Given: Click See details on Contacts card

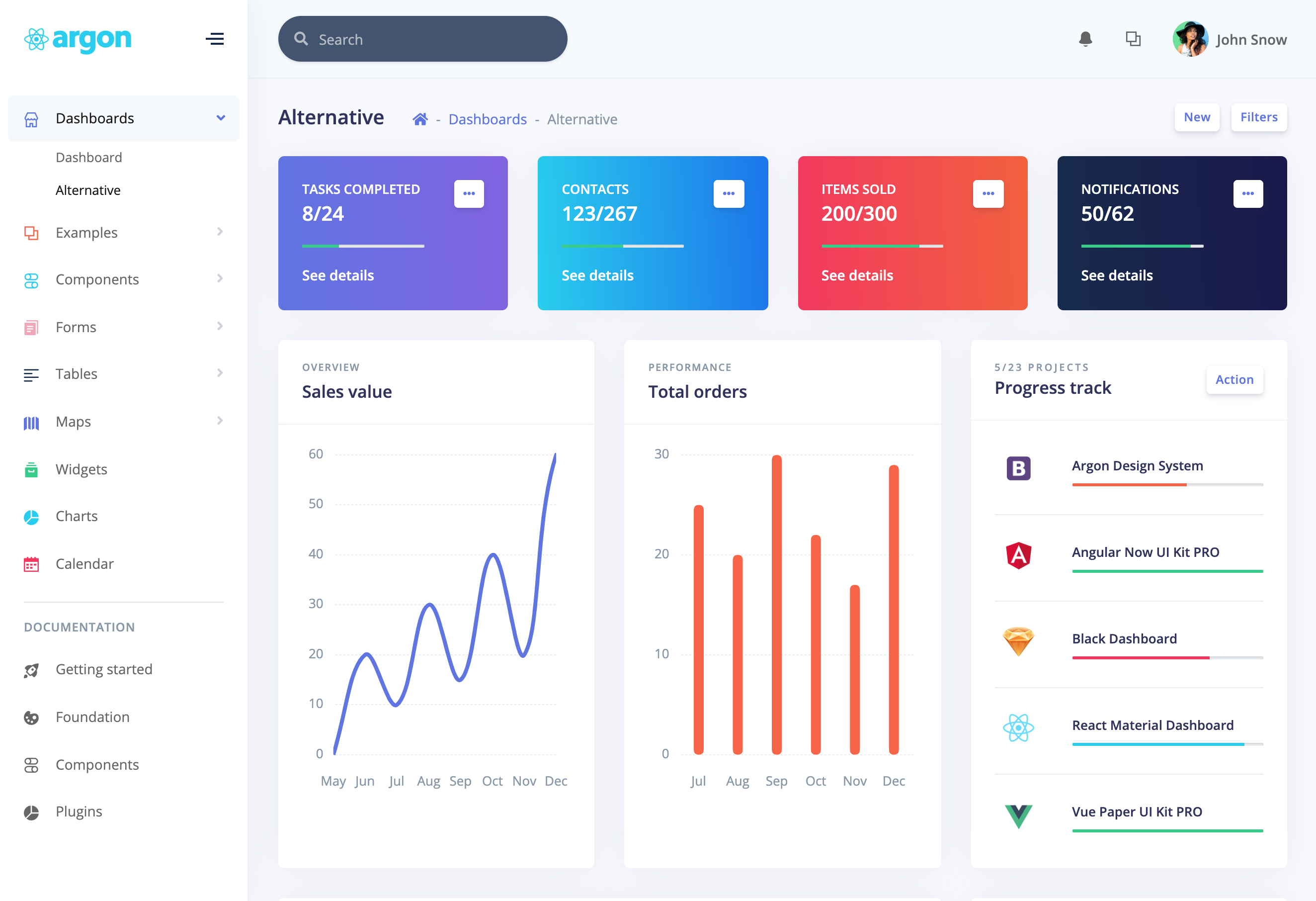Looking at the screenshot, I should click(x=597, y=275).
